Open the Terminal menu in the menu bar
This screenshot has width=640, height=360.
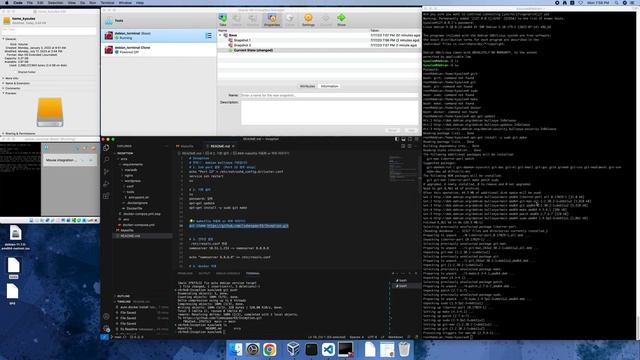[107, 2]
